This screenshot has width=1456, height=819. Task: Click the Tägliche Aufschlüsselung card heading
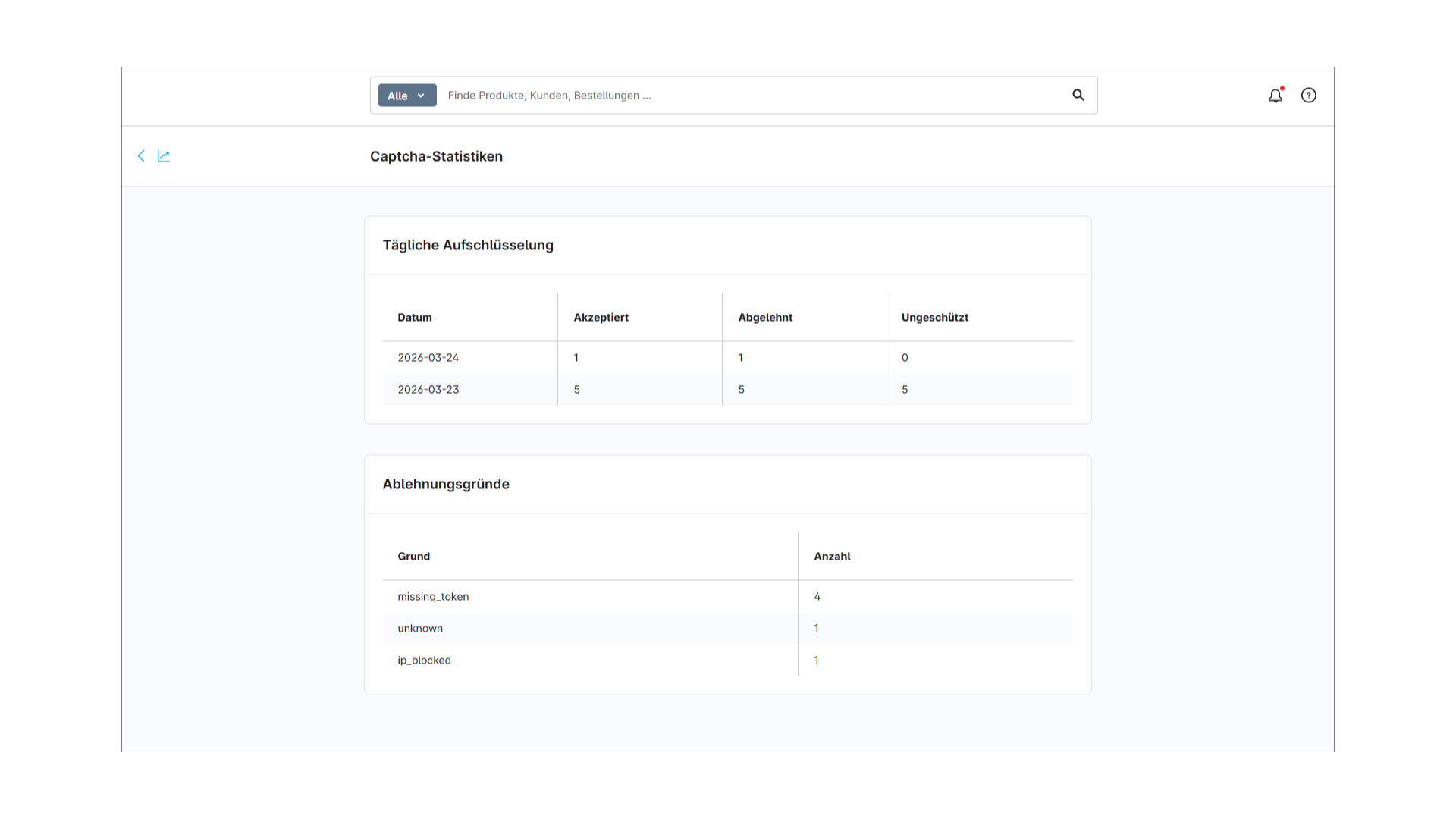point(468,245)
